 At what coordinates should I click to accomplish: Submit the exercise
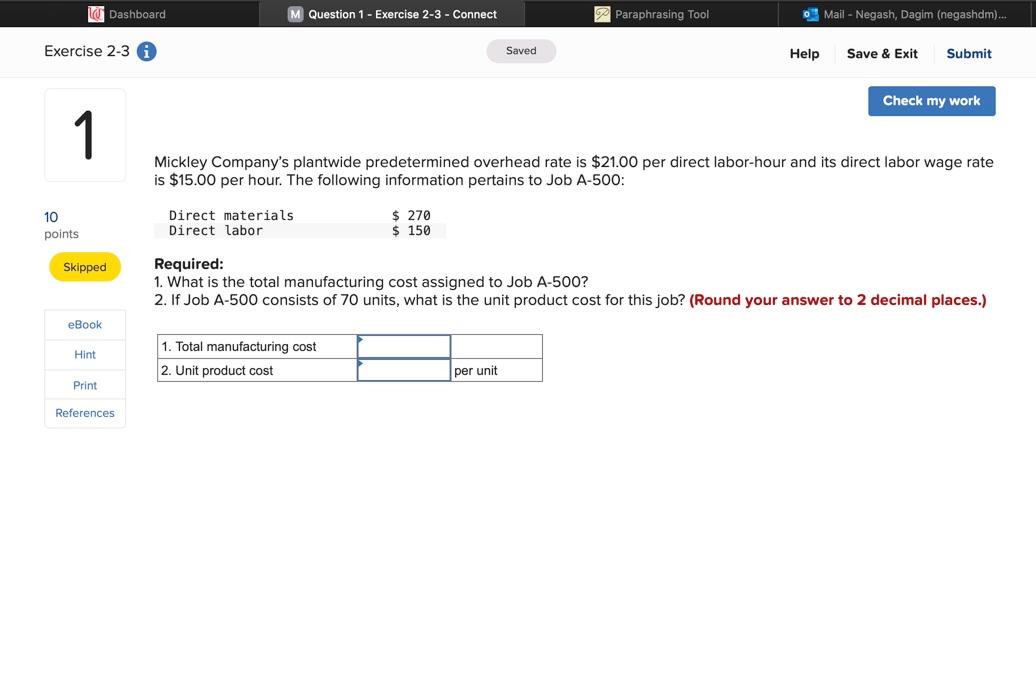point(968,53)
